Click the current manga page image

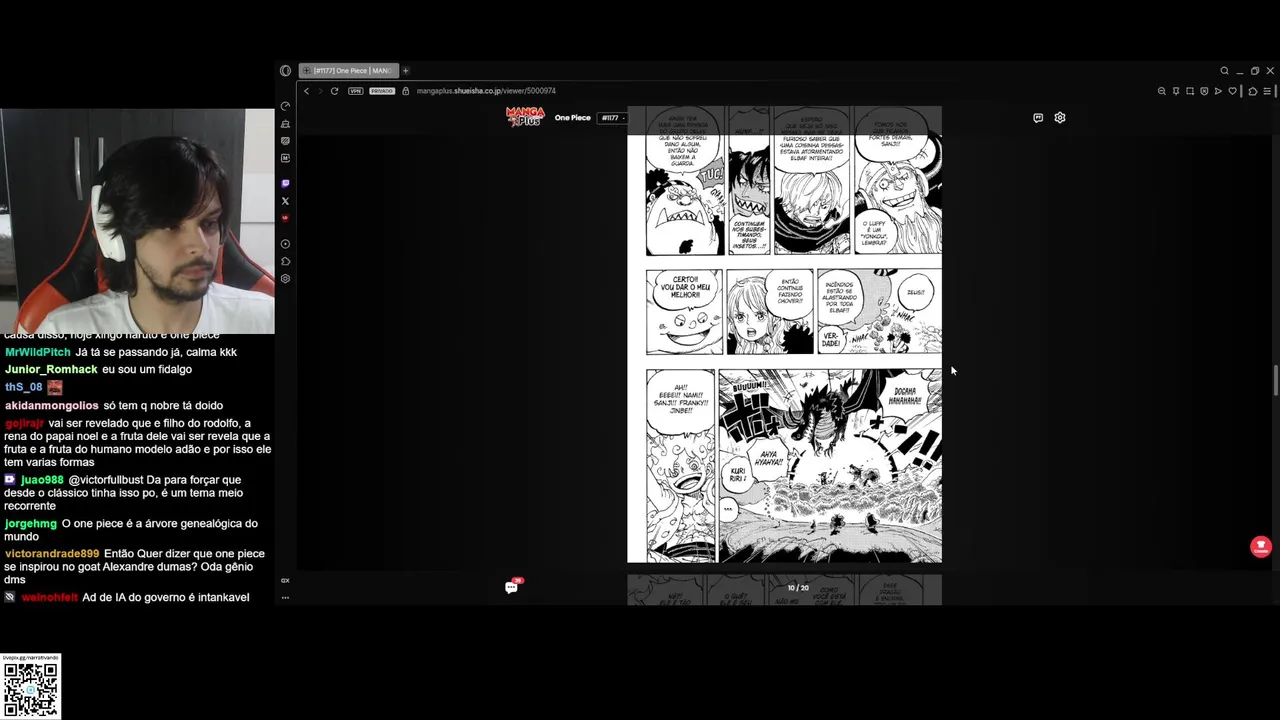[x=784, y=335]
